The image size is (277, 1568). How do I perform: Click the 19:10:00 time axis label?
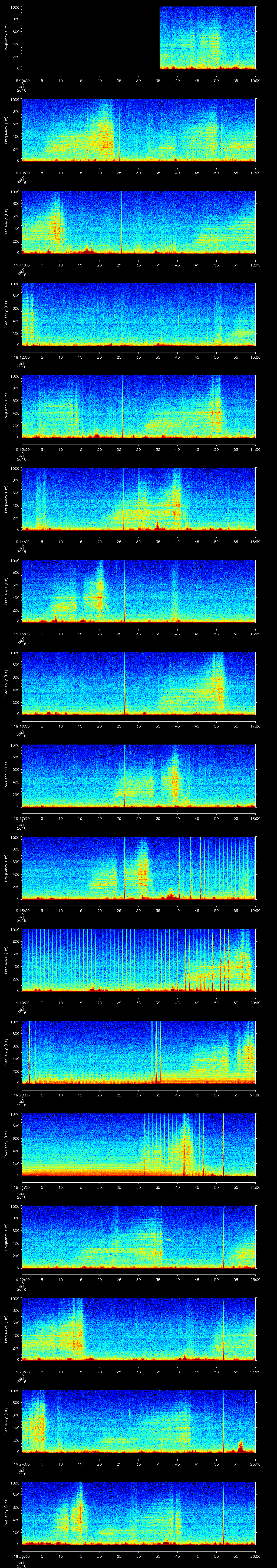coord(21,173)
